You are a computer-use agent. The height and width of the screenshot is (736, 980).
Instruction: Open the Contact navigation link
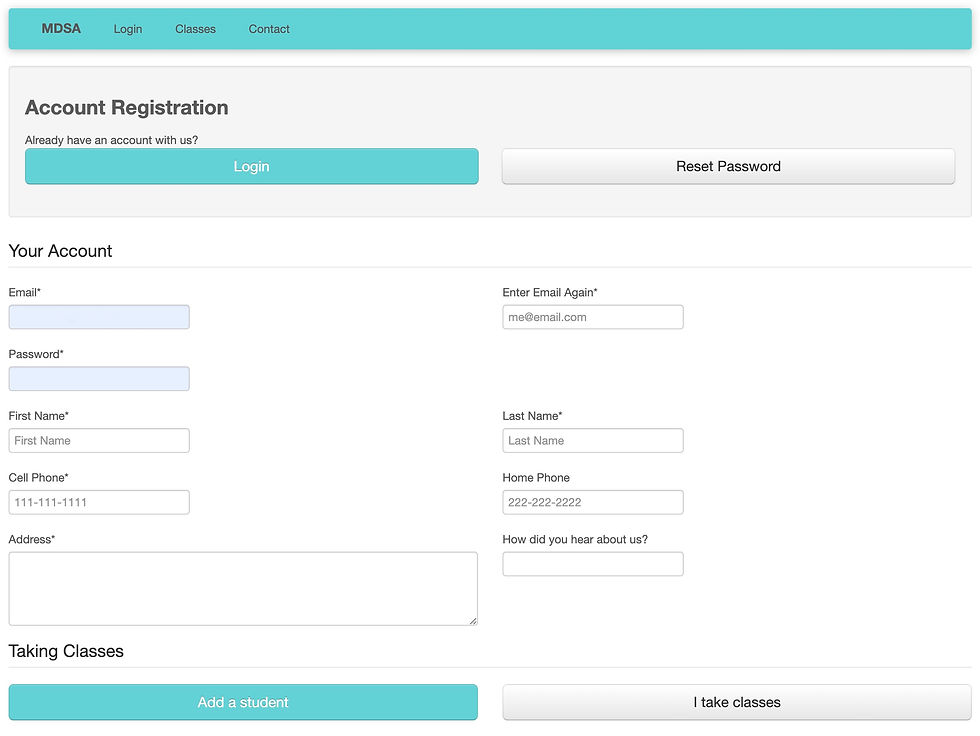[x=268, y=29]
